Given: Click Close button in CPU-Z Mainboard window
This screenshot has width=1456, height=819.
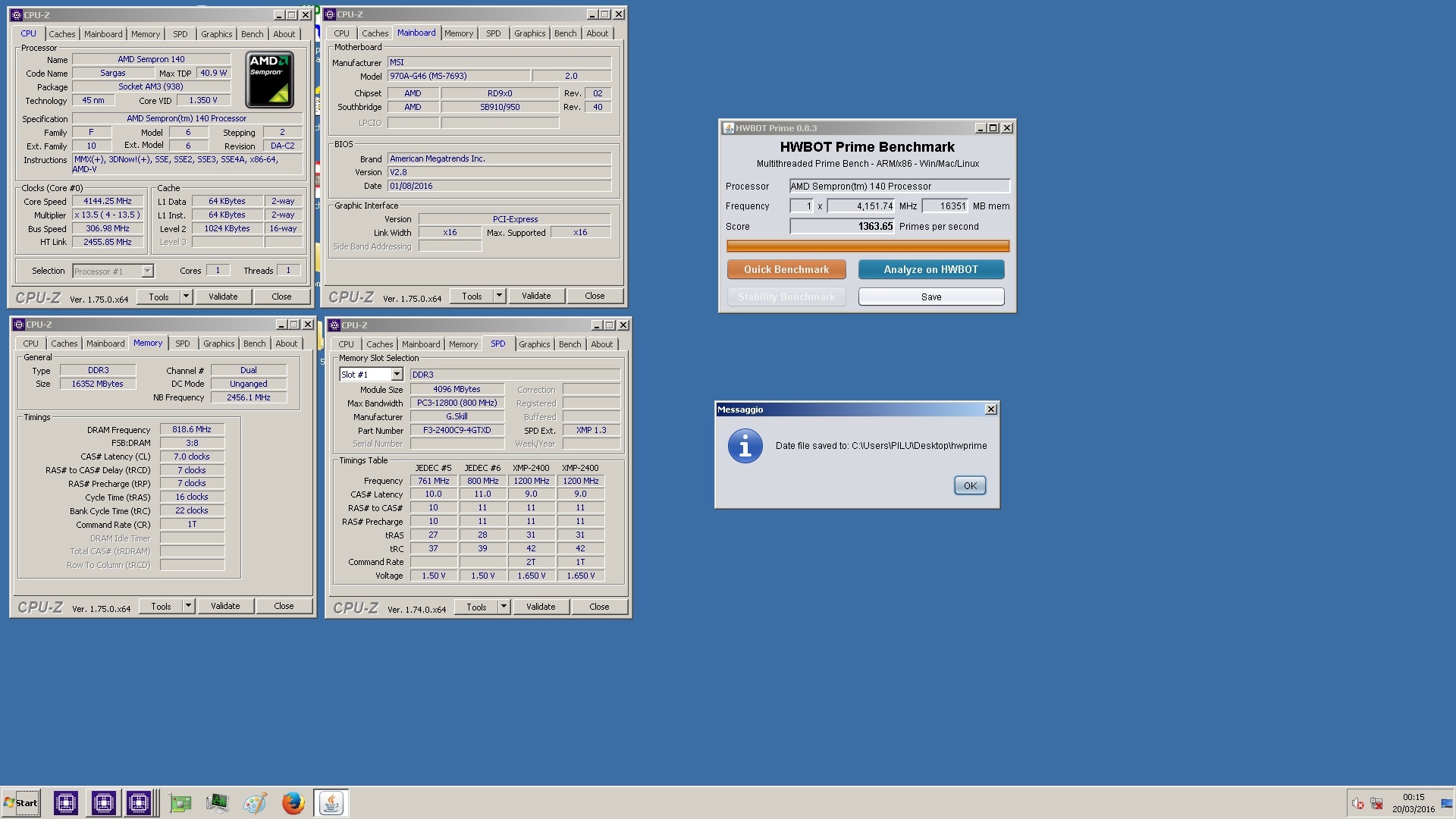Looking at the screenshot, I should point(595,296).
